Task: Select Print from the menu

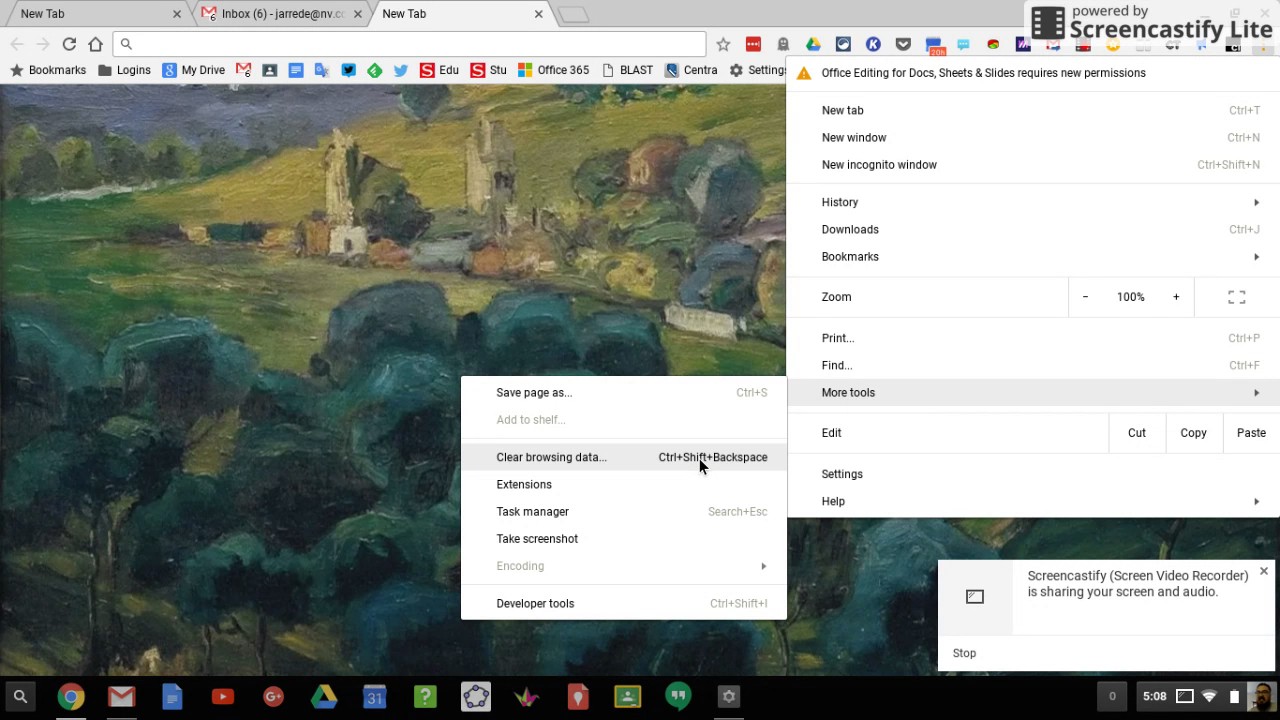Action: [1033, 338]
